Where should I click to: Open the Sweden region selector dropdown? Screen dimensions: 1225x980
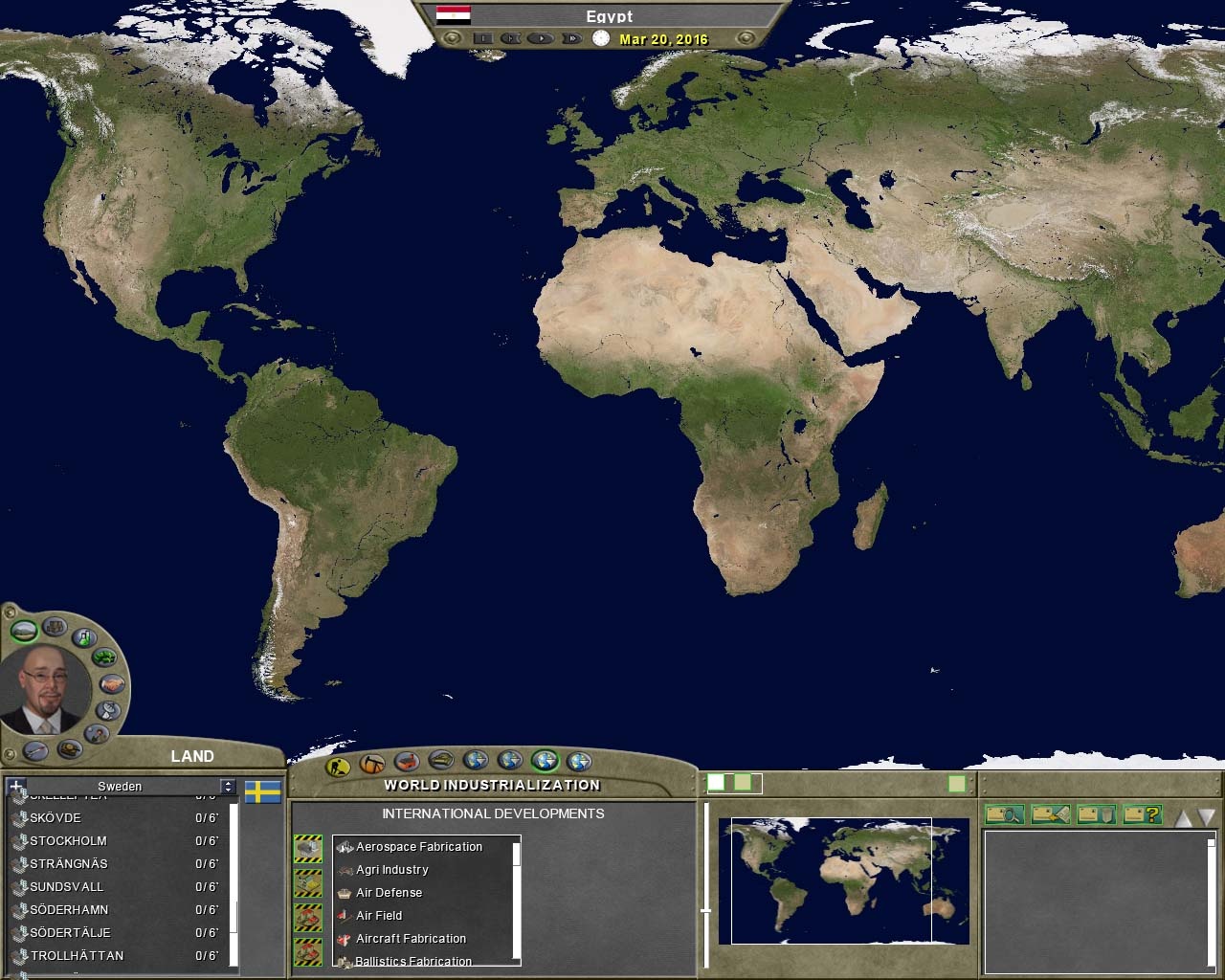(x=227, y=786)
